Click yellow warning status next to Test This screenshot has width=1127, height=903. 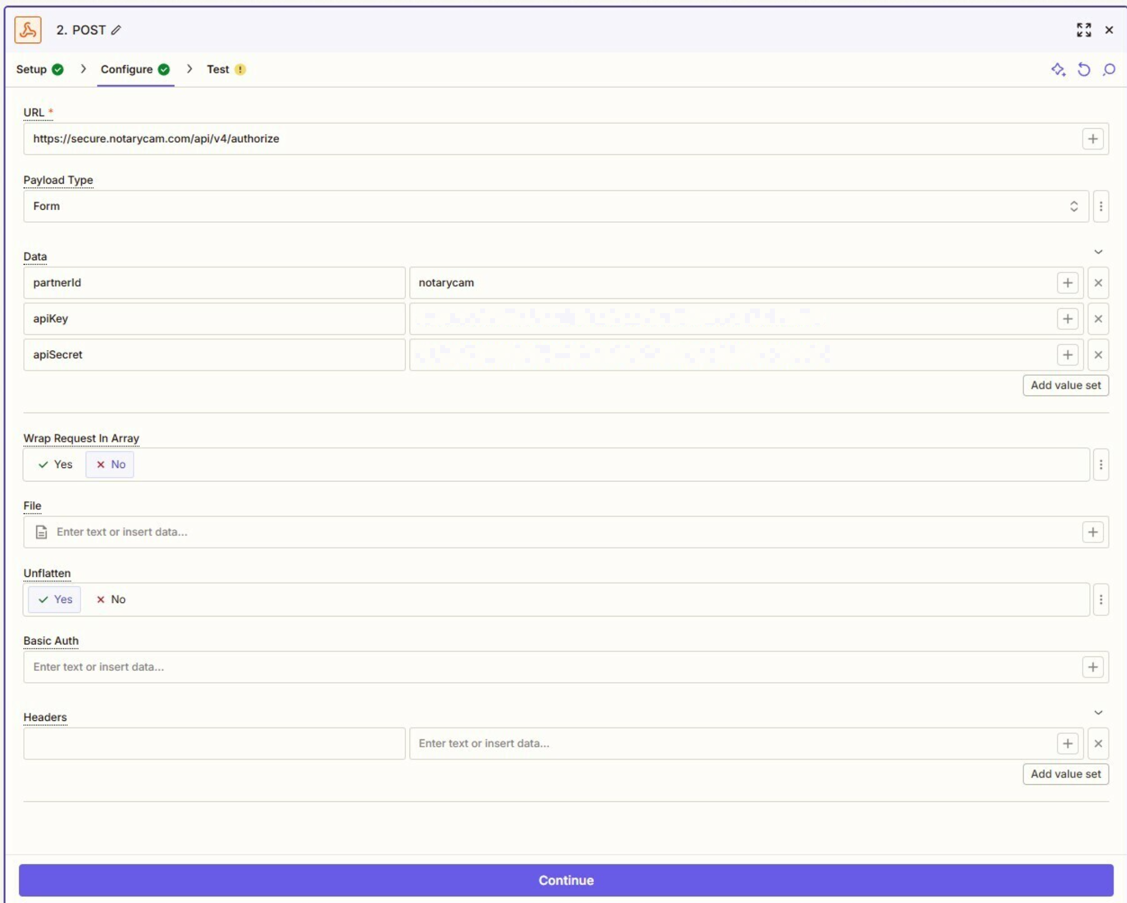point(240,70)
